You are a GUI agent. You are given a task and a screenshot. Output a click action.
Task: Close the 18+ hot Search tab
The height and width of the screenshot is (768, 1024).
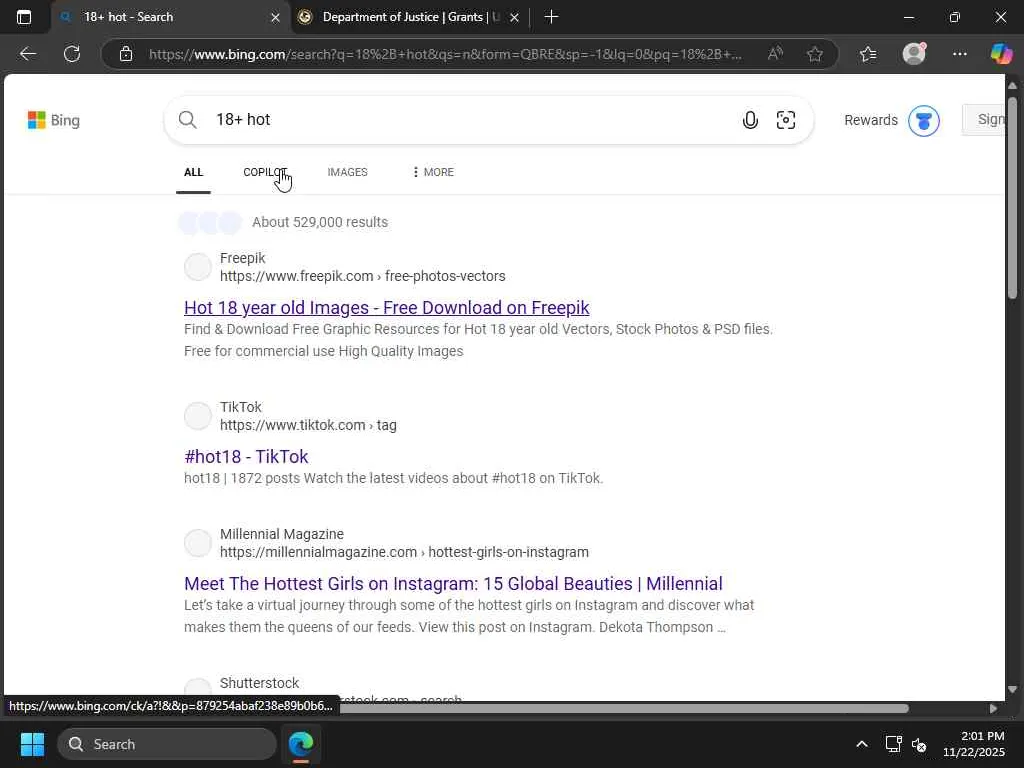tap(276, 18)
